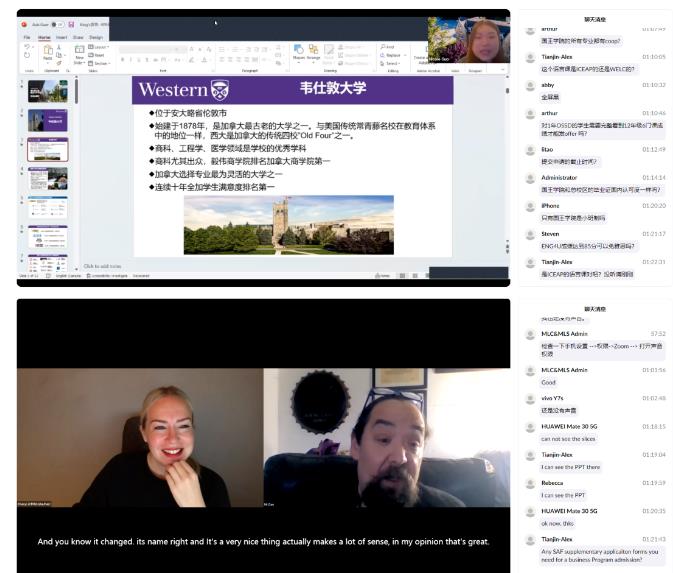Click 'Click to add notes' field

102,266
